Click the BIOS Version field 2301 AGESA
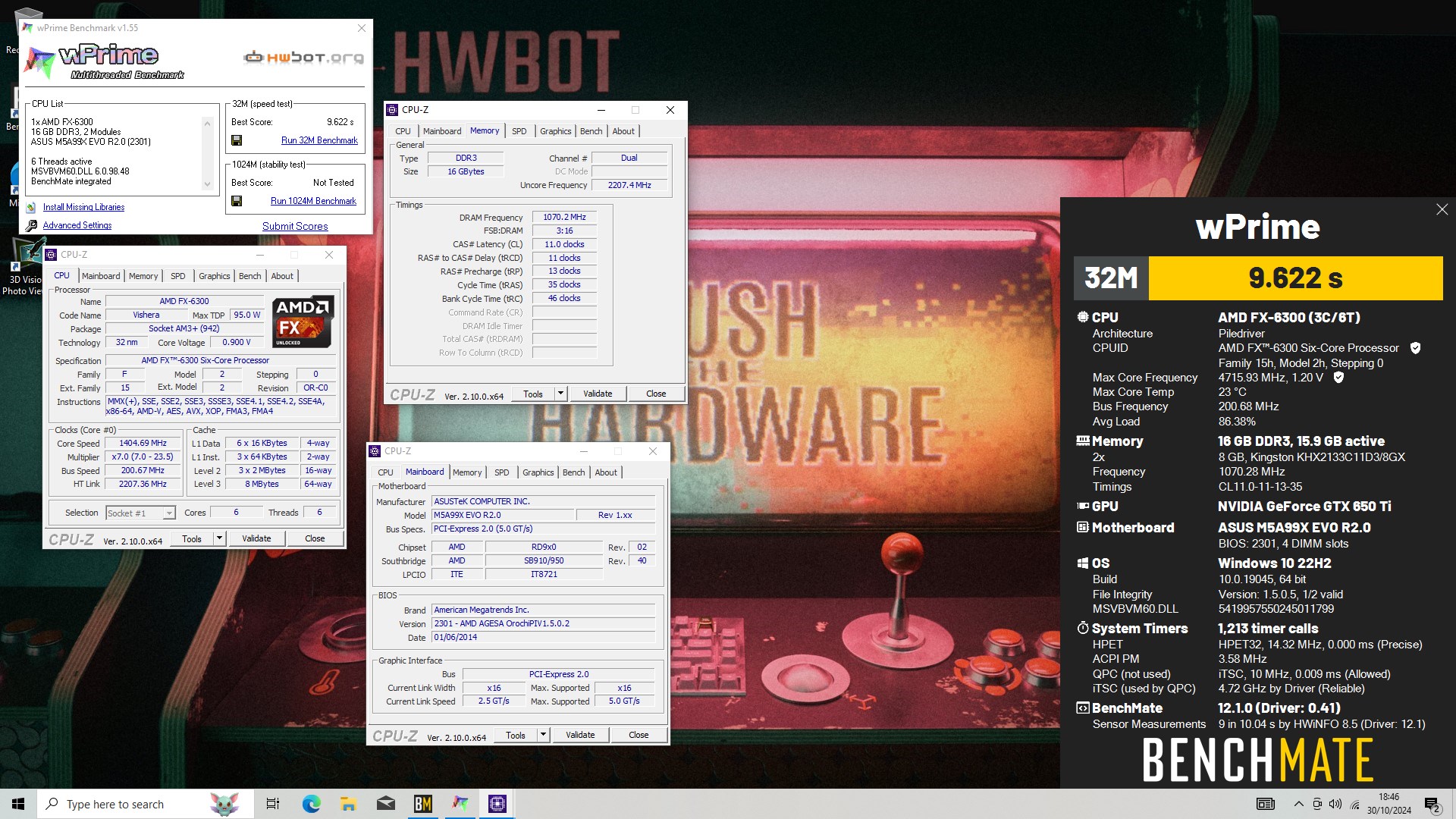The image size is (1456, 819). [x=543, y=623]
